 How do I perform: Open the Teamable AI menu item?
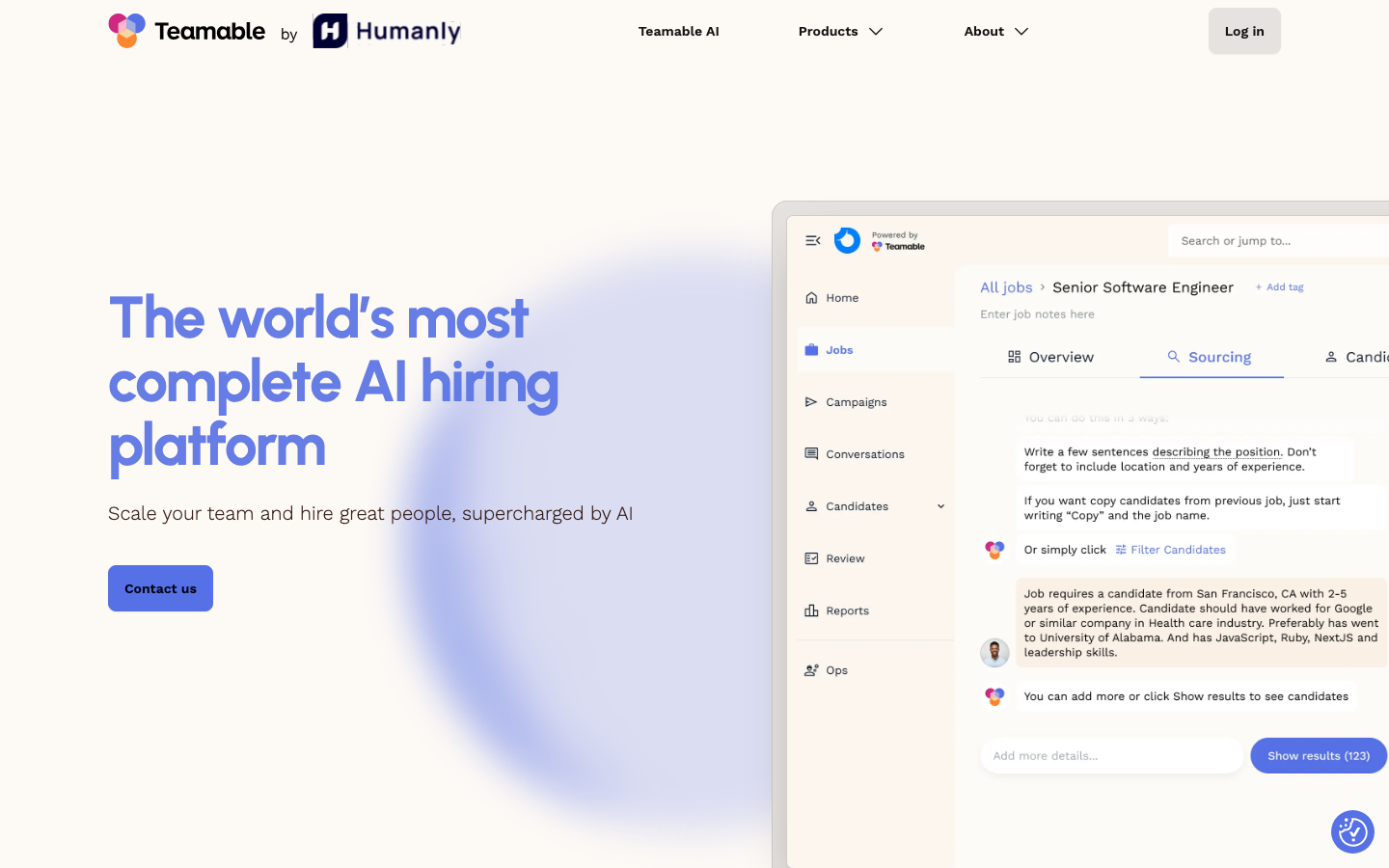coord(679,31)
